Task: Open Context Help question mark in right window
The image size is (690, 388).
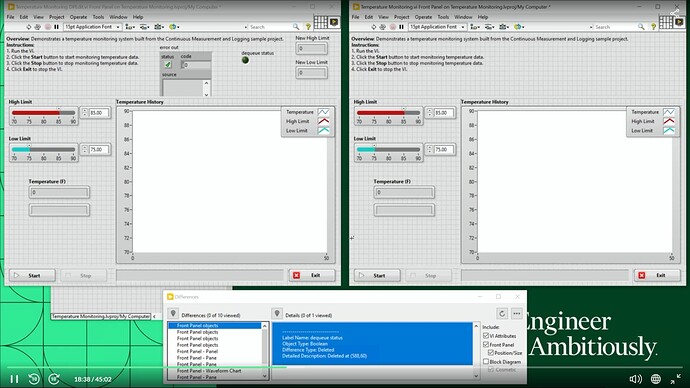Action: [x=653, y=27]
